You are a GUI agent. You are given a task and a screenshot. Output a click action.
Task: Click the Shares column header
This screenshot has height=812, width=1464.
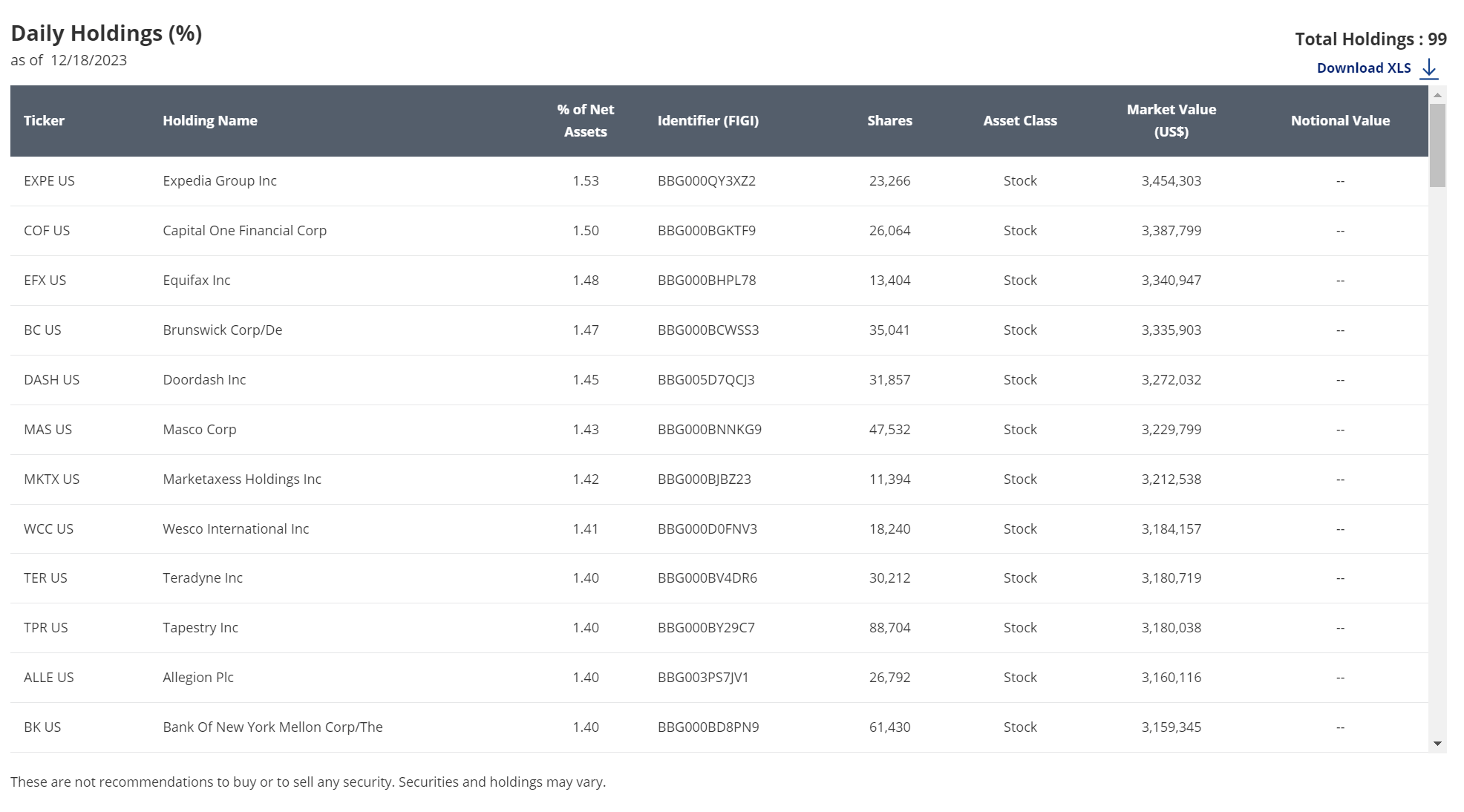pos(889,121)
